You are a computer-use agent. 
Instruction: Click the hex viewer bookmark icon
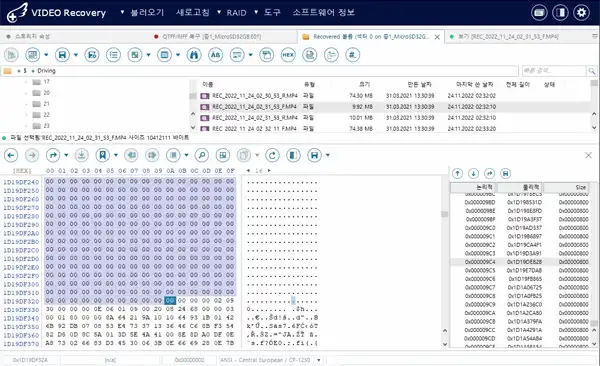[103, 155]
